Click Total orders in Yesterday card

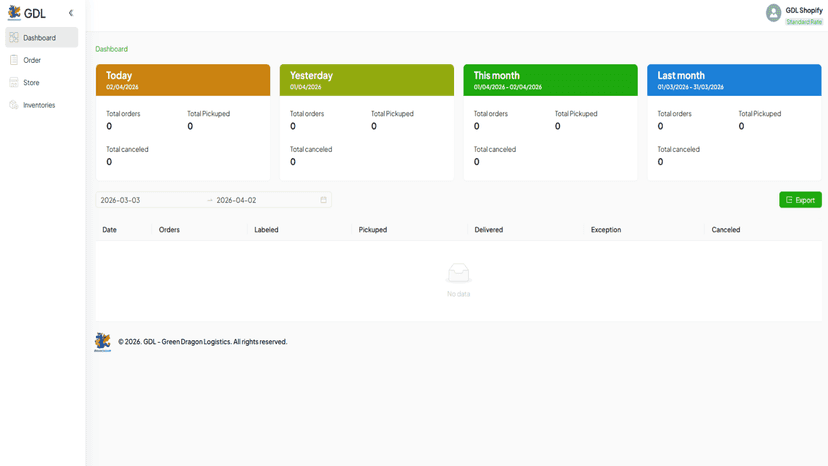[x=307, y=114]
